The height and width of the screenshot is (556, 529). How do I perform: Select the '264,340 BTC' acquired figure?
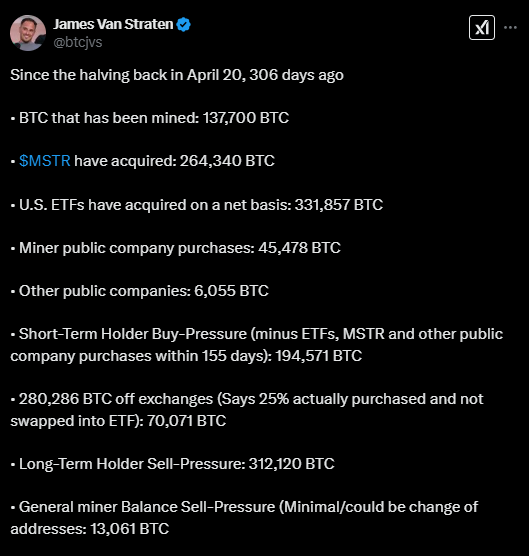pos(227,161)
